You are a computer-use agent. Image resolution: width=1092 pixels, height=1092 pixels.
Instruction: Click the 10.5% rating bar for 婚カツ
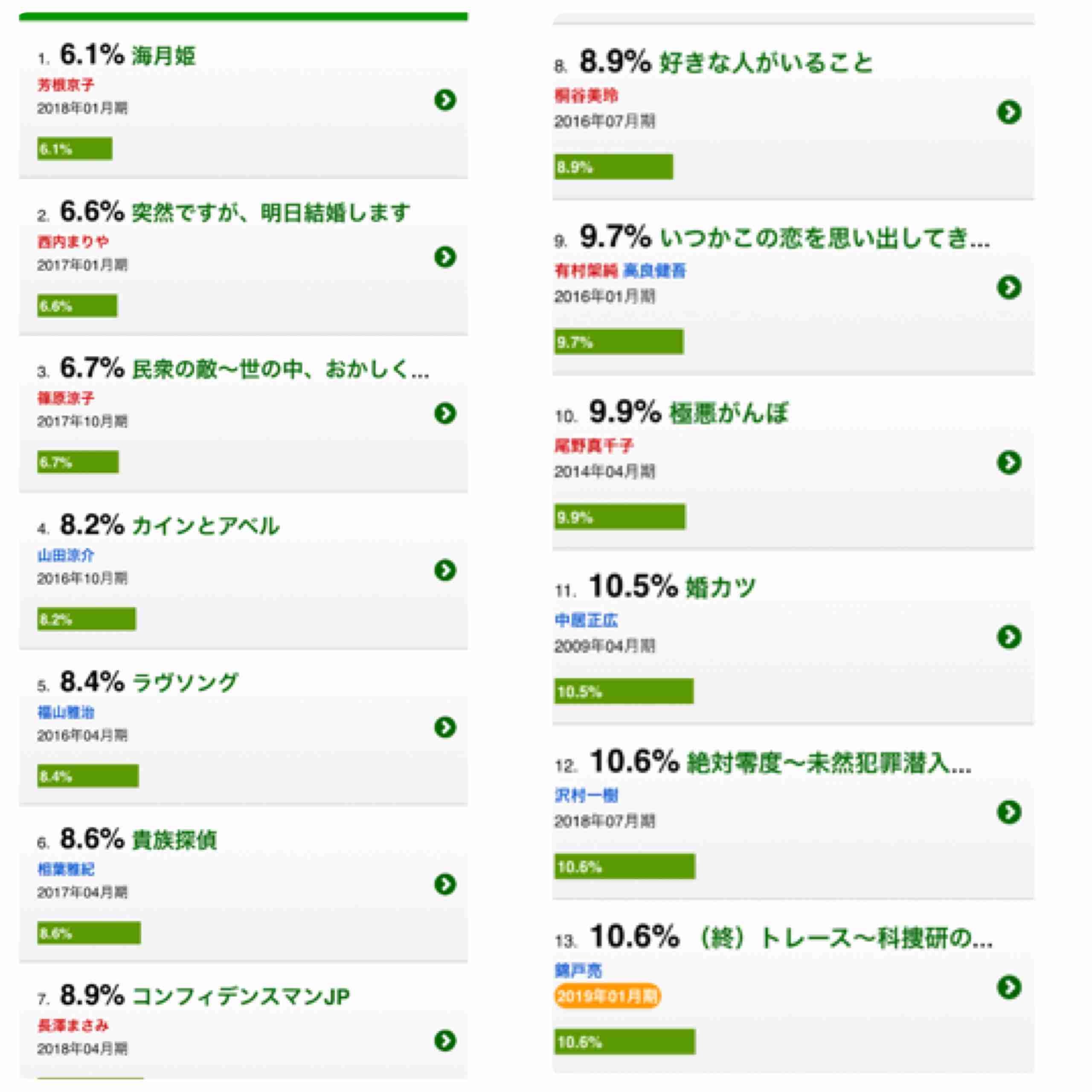point(624,691)
